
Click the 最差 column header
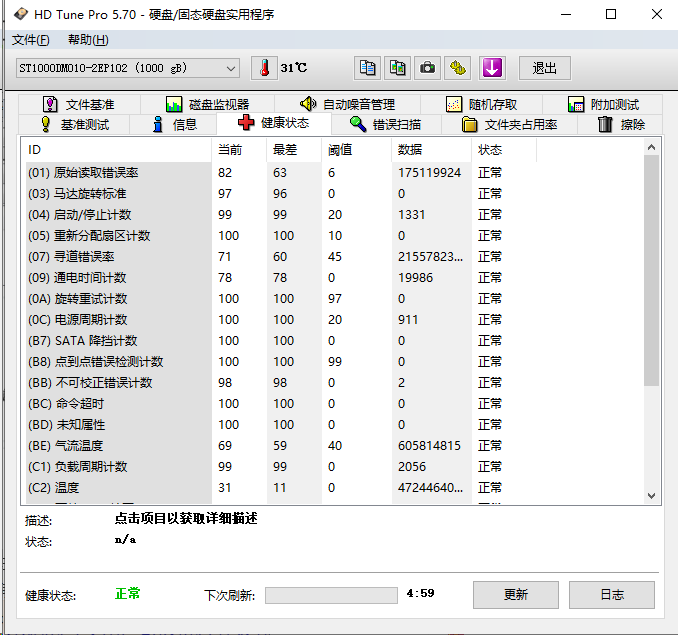click(294, 150)
